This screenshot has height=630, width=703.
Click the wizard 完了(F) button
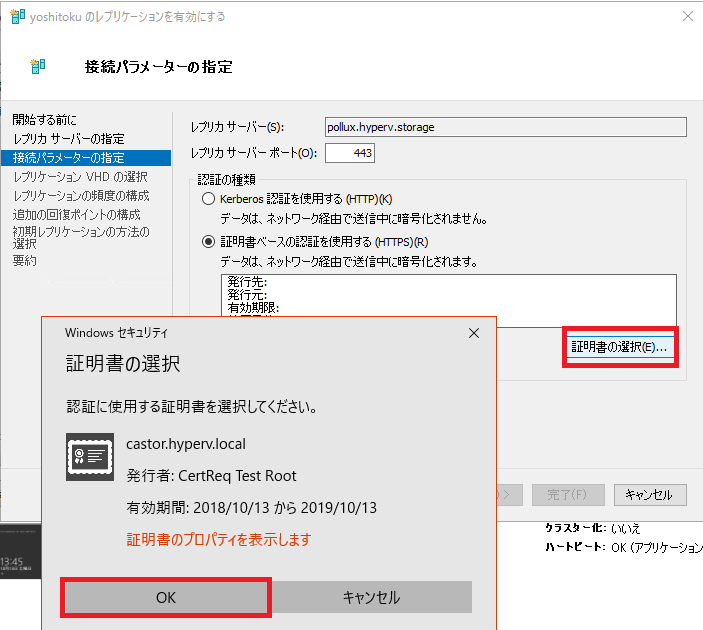tap(568, 495)
